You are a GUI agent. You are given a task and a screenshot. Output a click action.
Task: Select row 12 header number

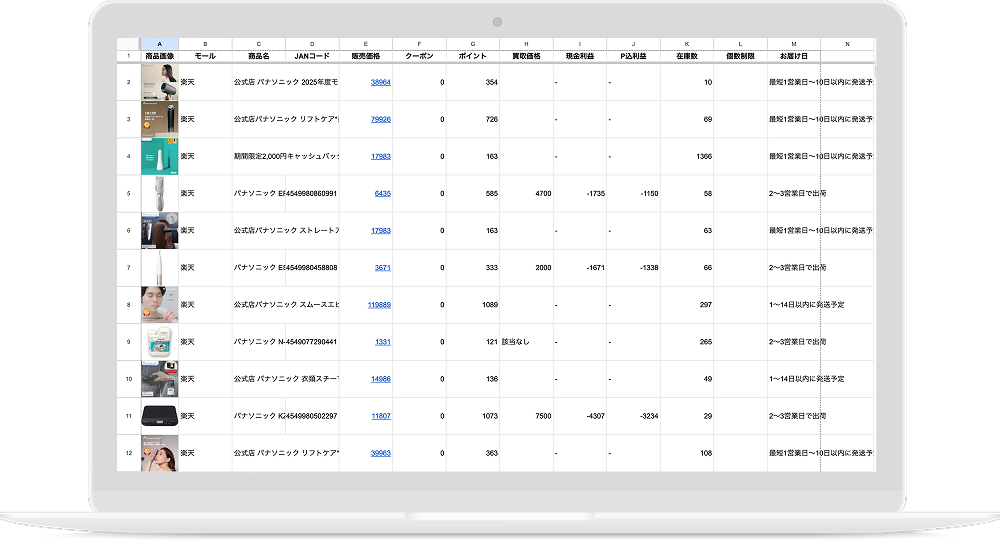click(x=129, y=453)
